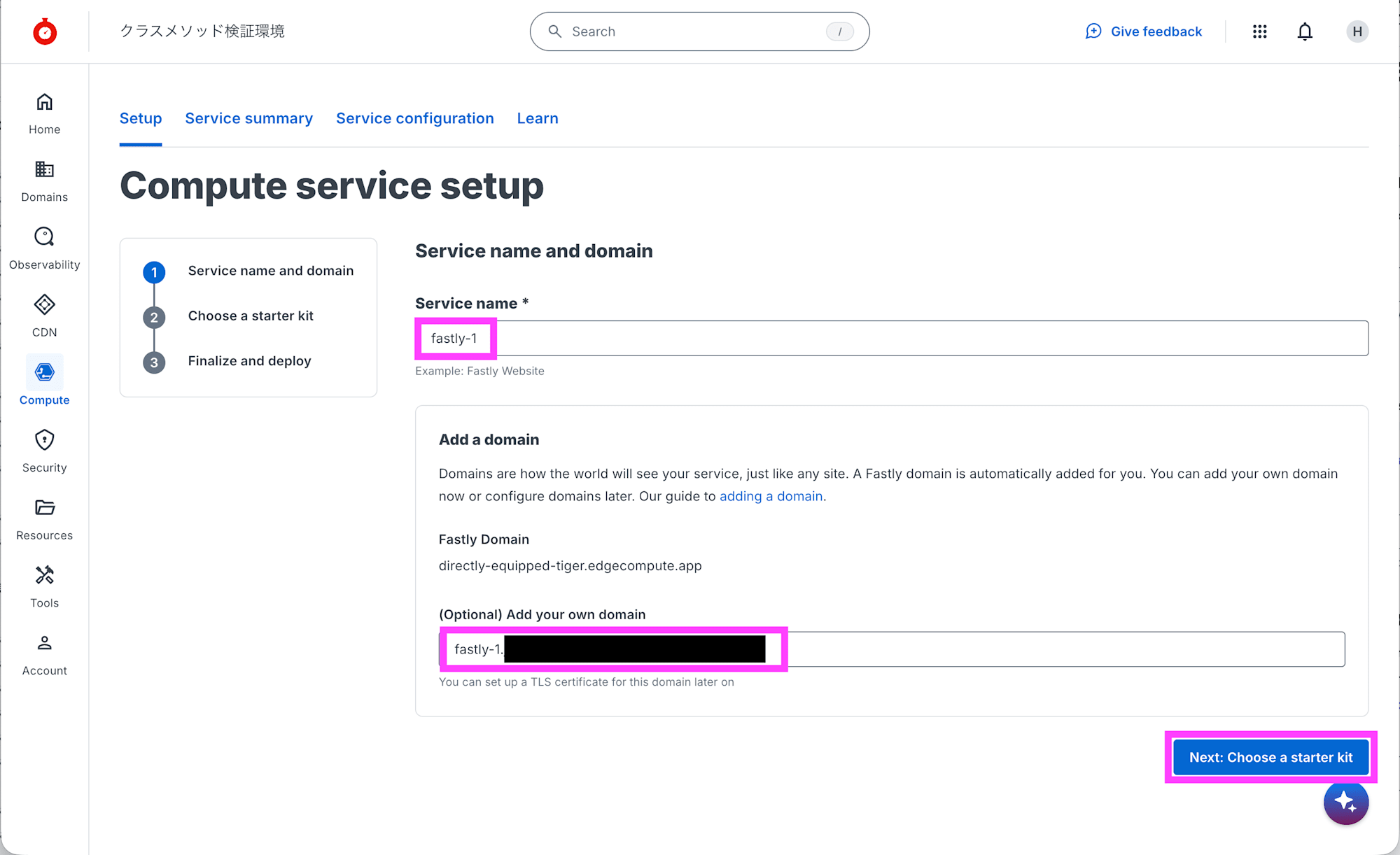Open the Resources folder icon

click(x=44, y=508)
